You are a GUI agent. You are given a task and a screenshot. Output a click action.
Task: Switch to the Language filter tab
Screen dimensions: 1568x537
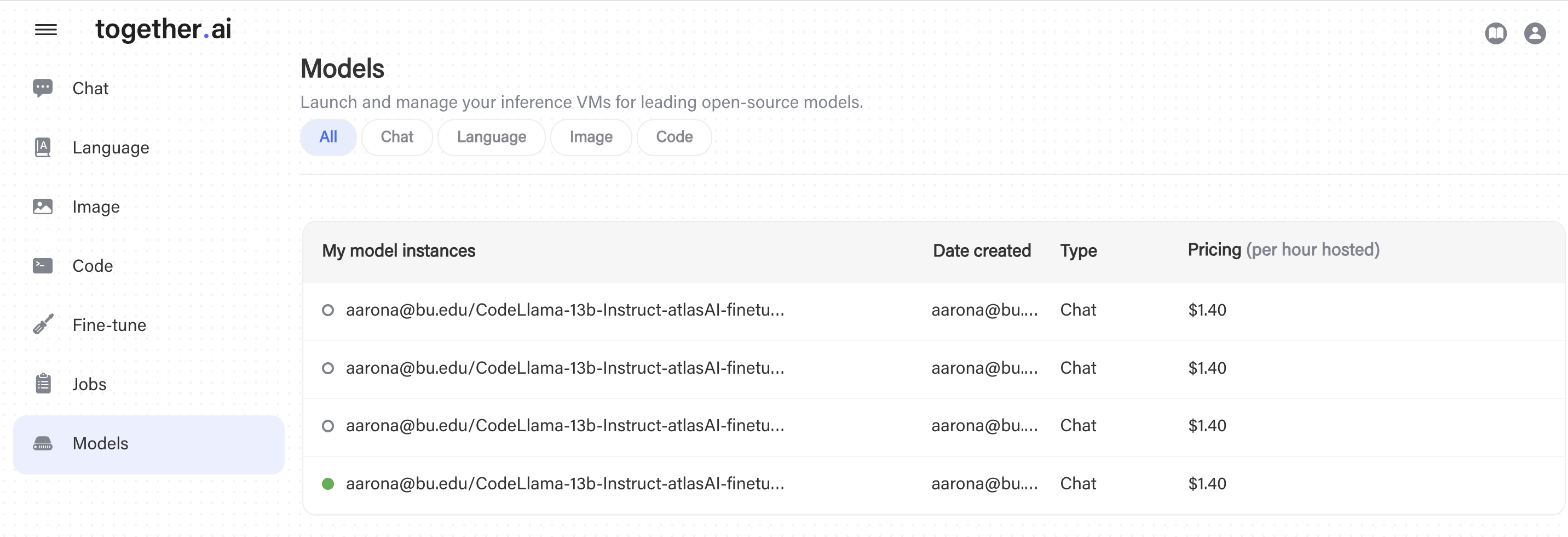491,137
